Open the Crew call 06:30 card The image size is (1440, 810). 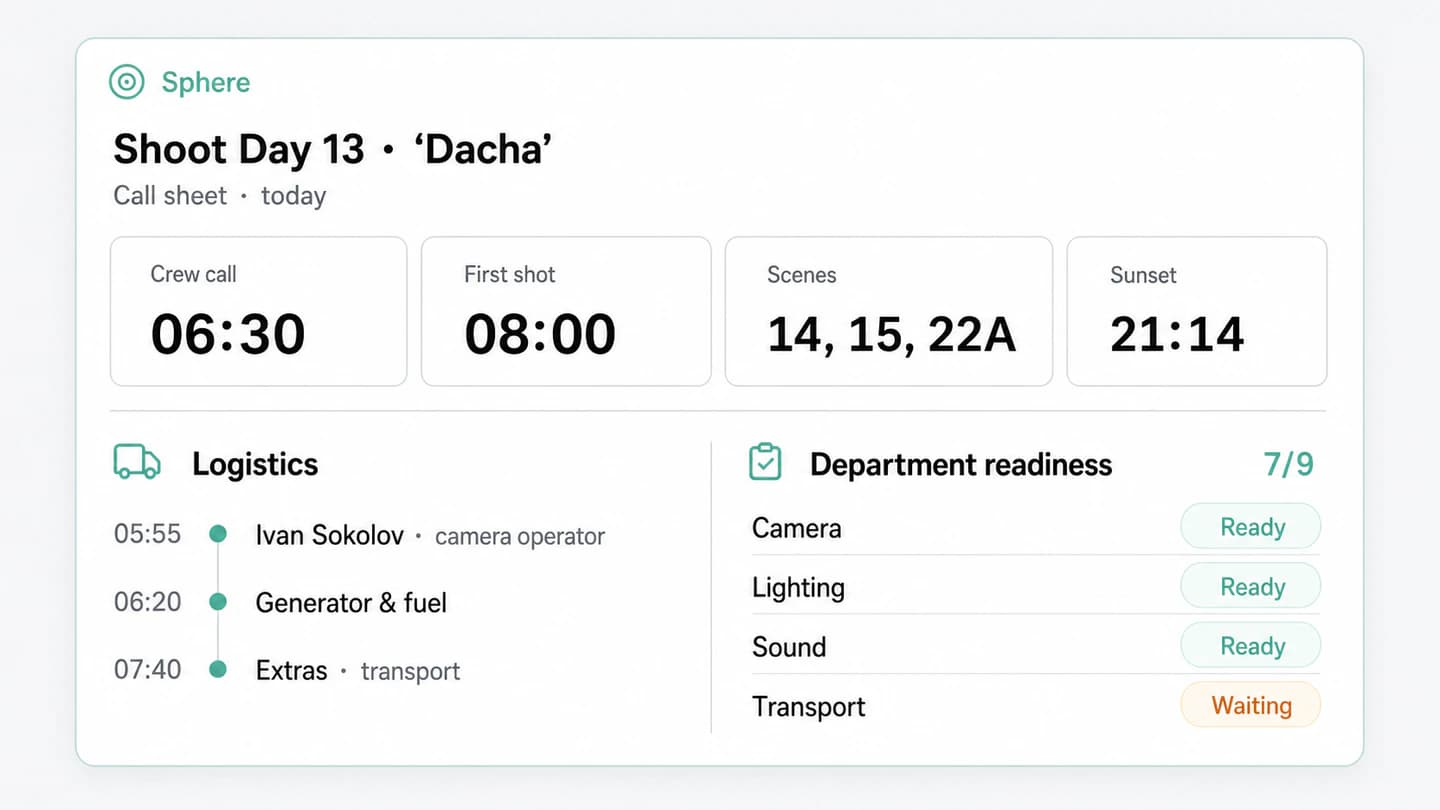[x=258, y=311]
